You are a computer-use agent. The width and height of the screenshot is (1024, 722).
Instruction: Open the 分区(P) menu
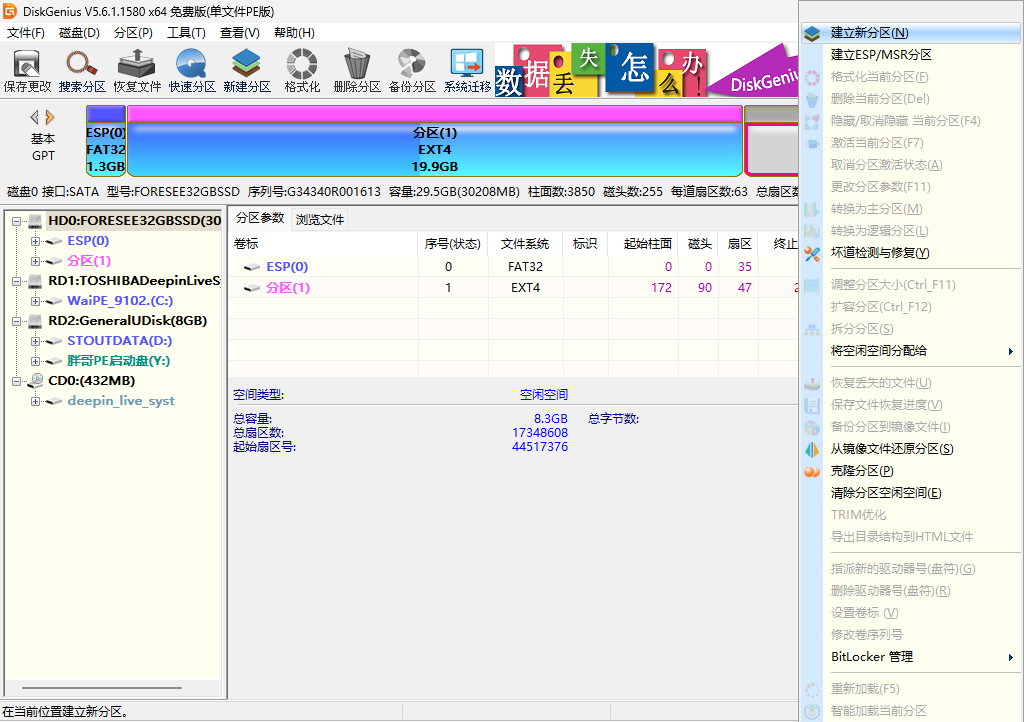(133, 33)
